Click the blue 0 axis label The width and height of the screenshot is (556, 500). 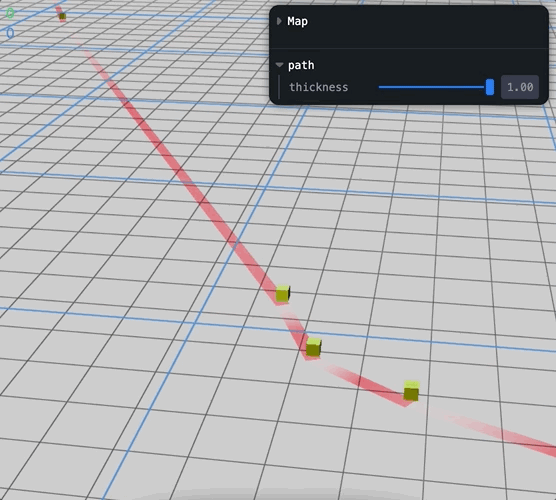10,33
